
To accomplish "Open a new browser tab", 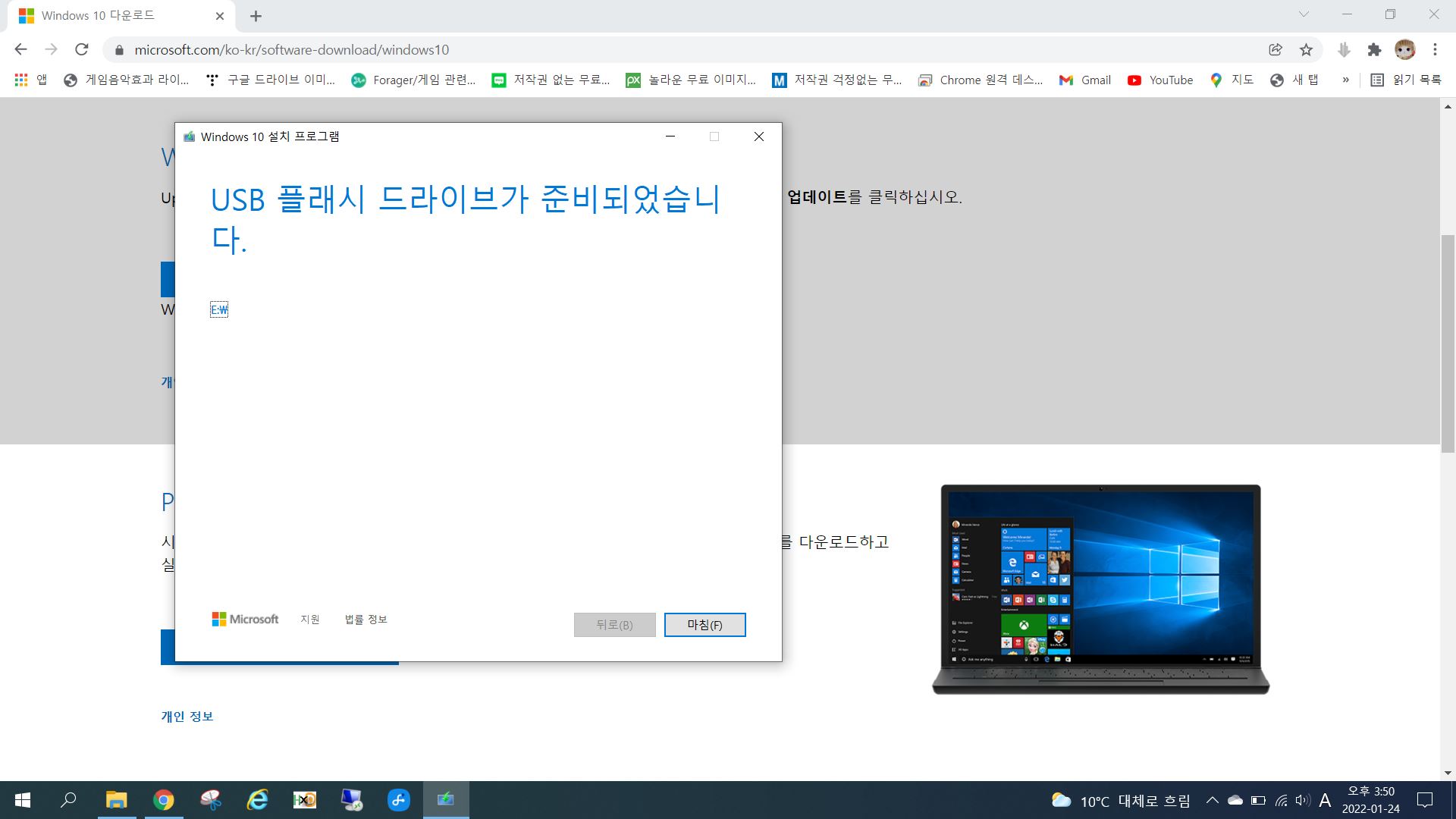I will [256, 16].
